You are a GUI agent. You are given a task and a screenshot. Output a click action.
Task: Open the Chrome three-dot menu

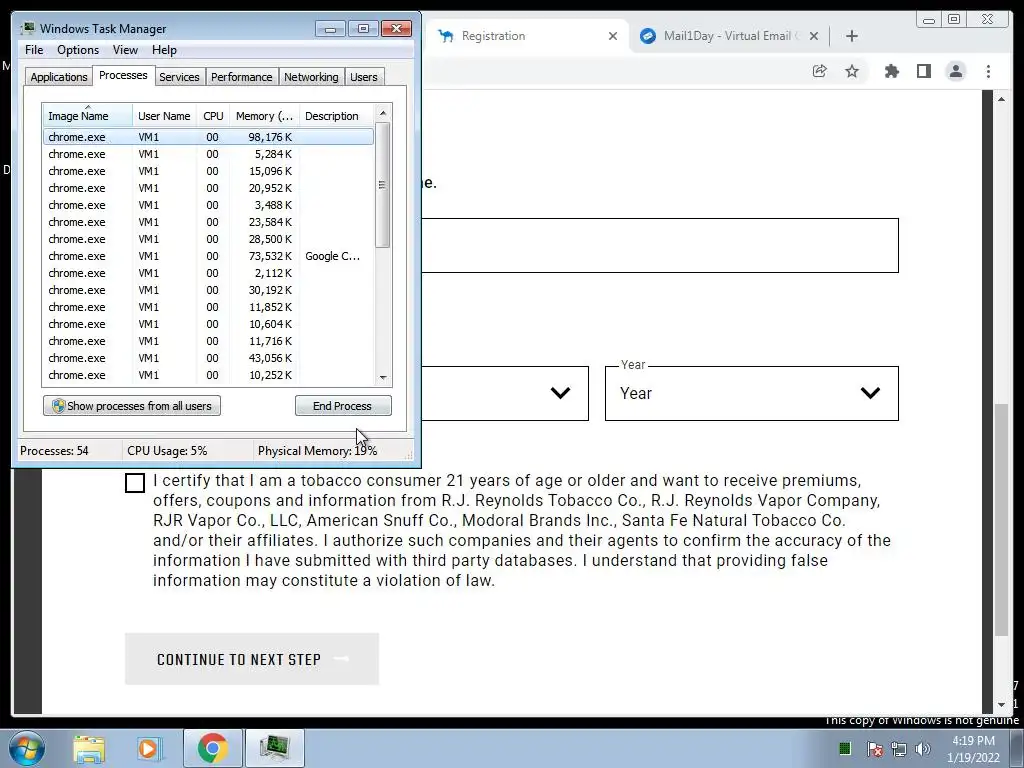coord(988,71)
